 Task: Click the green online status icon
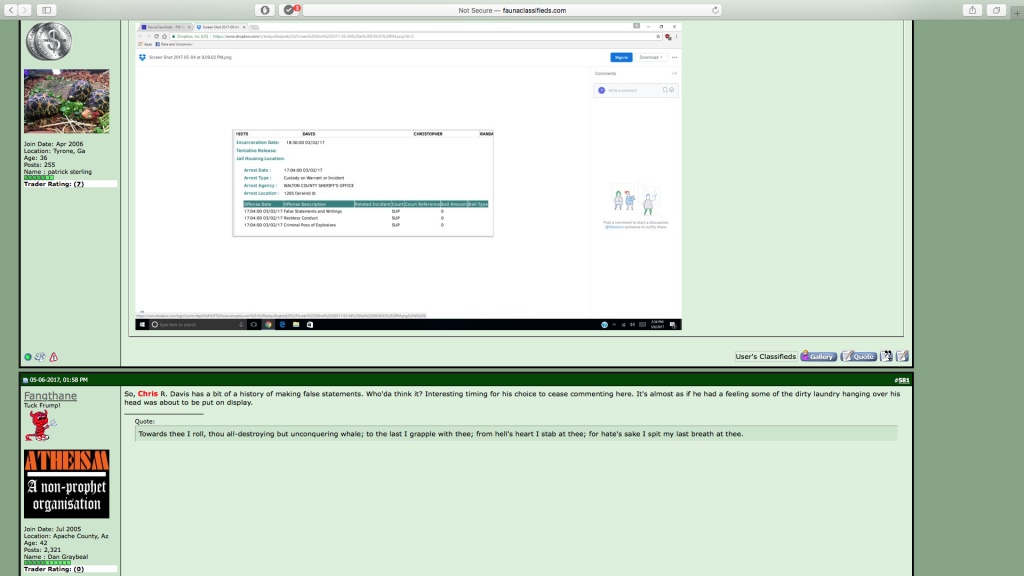coord(27,357)
